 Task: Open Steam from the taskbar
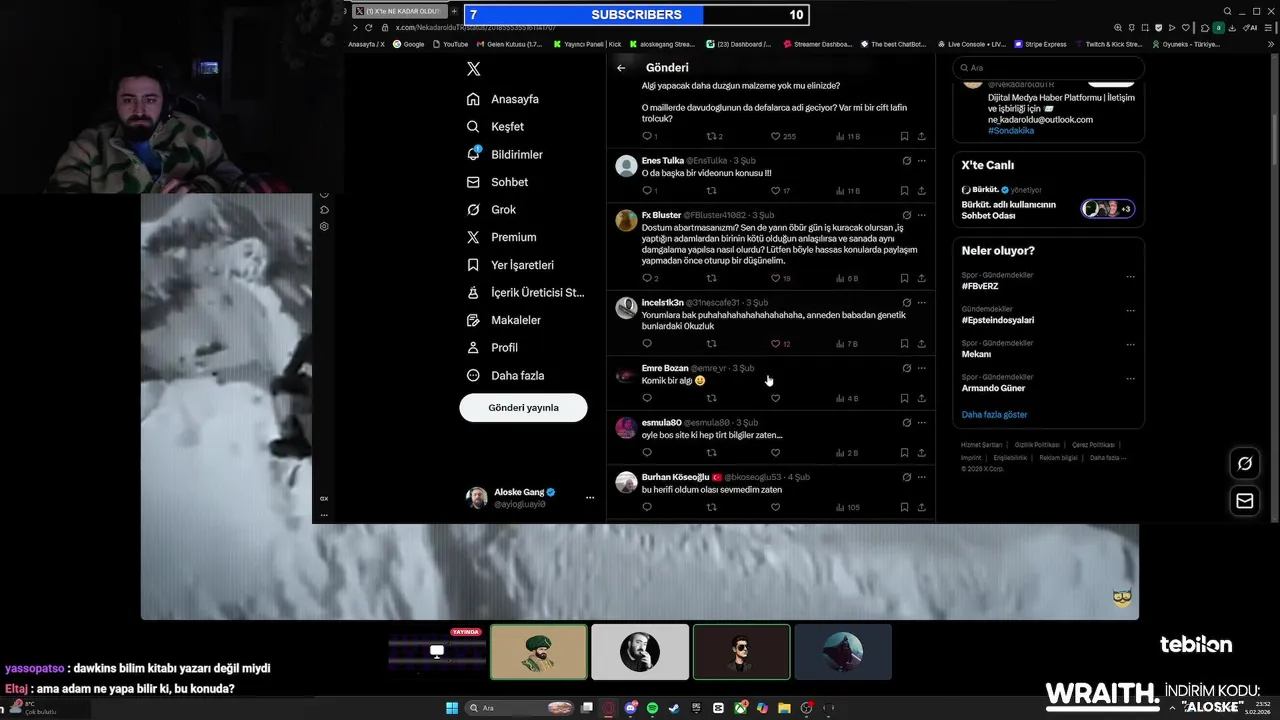pos(675,708)
